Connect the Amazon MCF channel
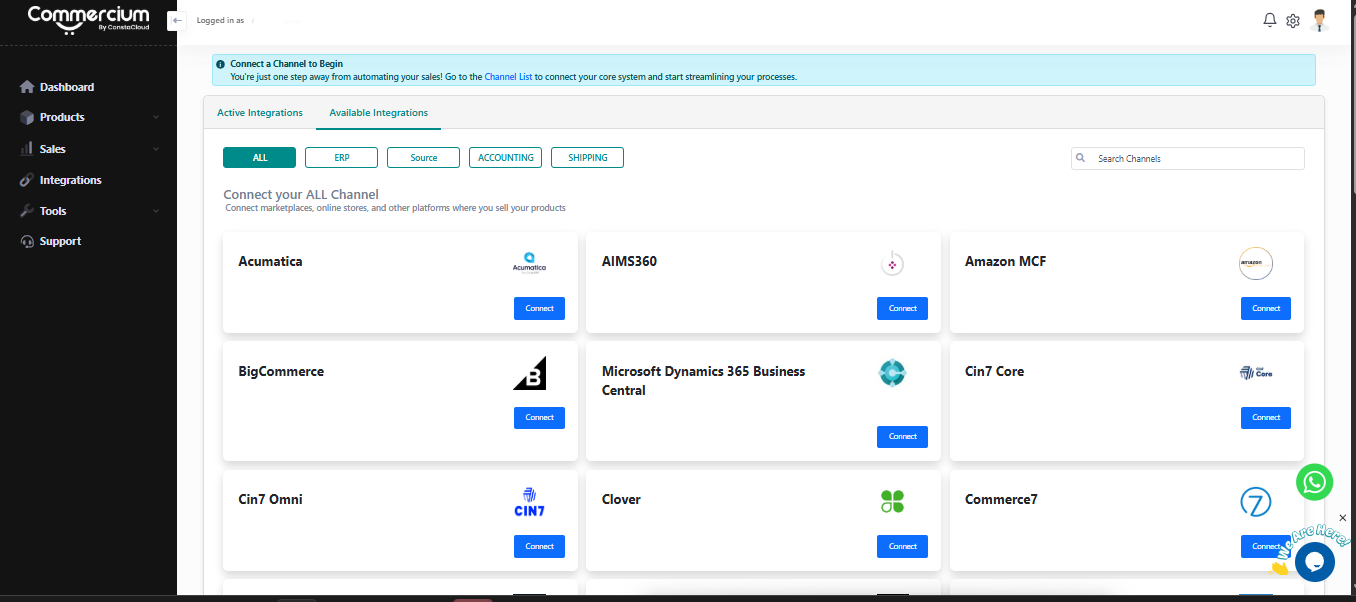Image resolution: width=1356 pixels, height=602 pixels. click(x=1266, y=308)
